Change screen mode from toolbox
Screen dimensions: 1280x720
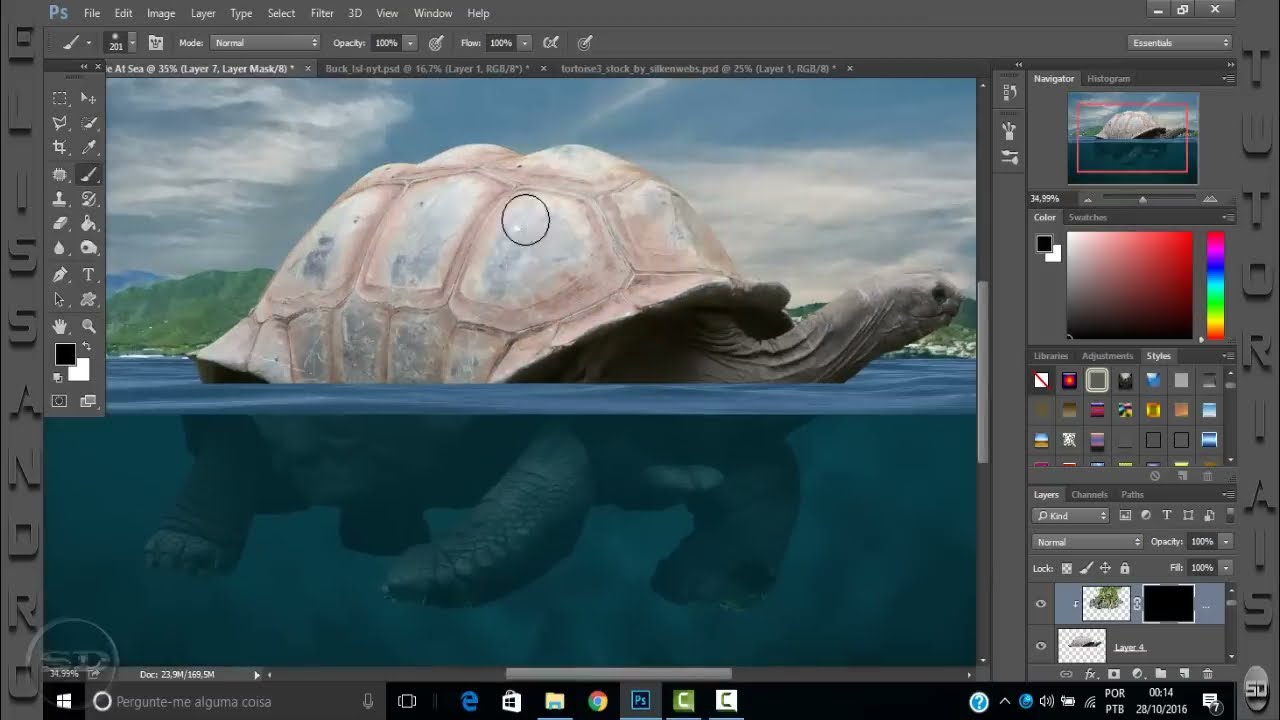[88, 401]
